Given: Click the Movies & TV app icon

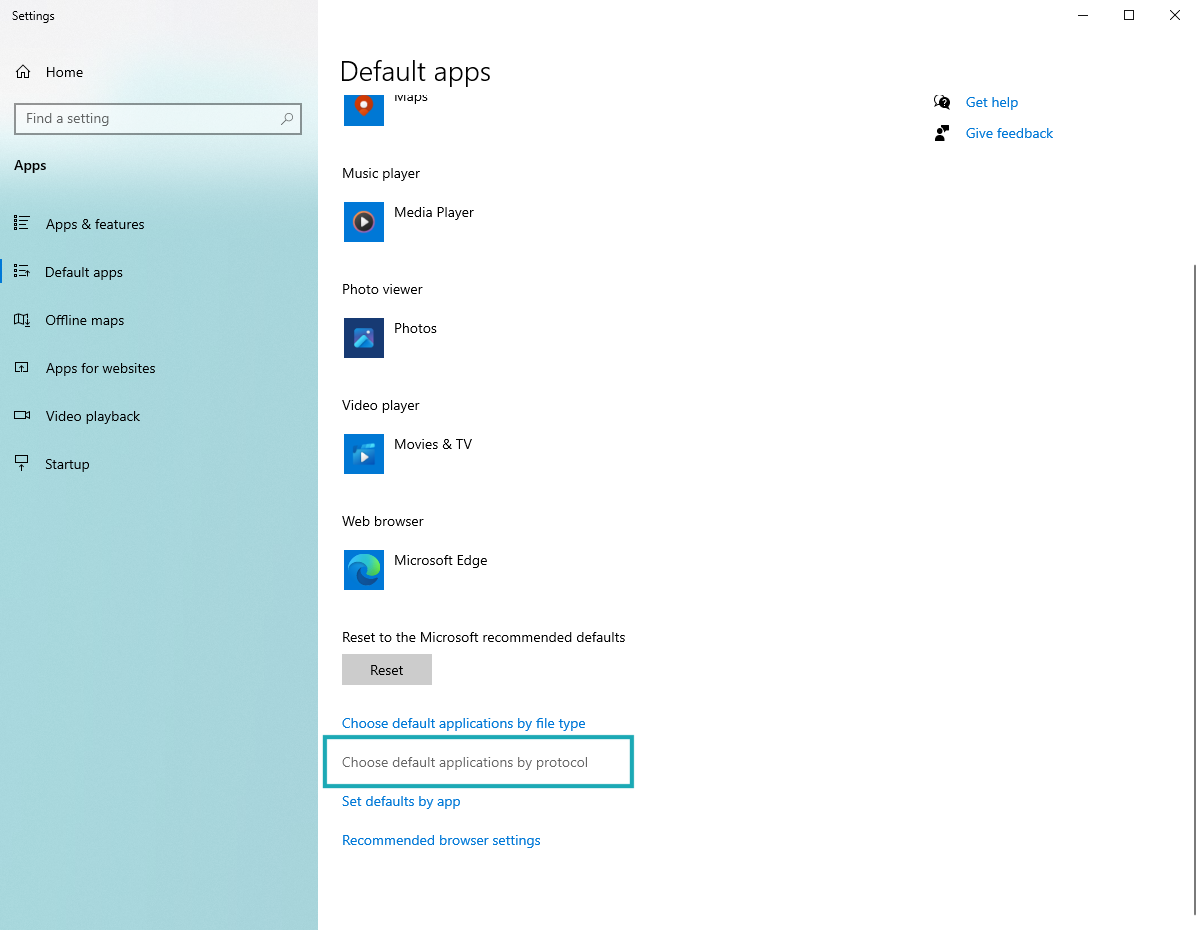Looking at the screenshot, I should pos(364,454).
